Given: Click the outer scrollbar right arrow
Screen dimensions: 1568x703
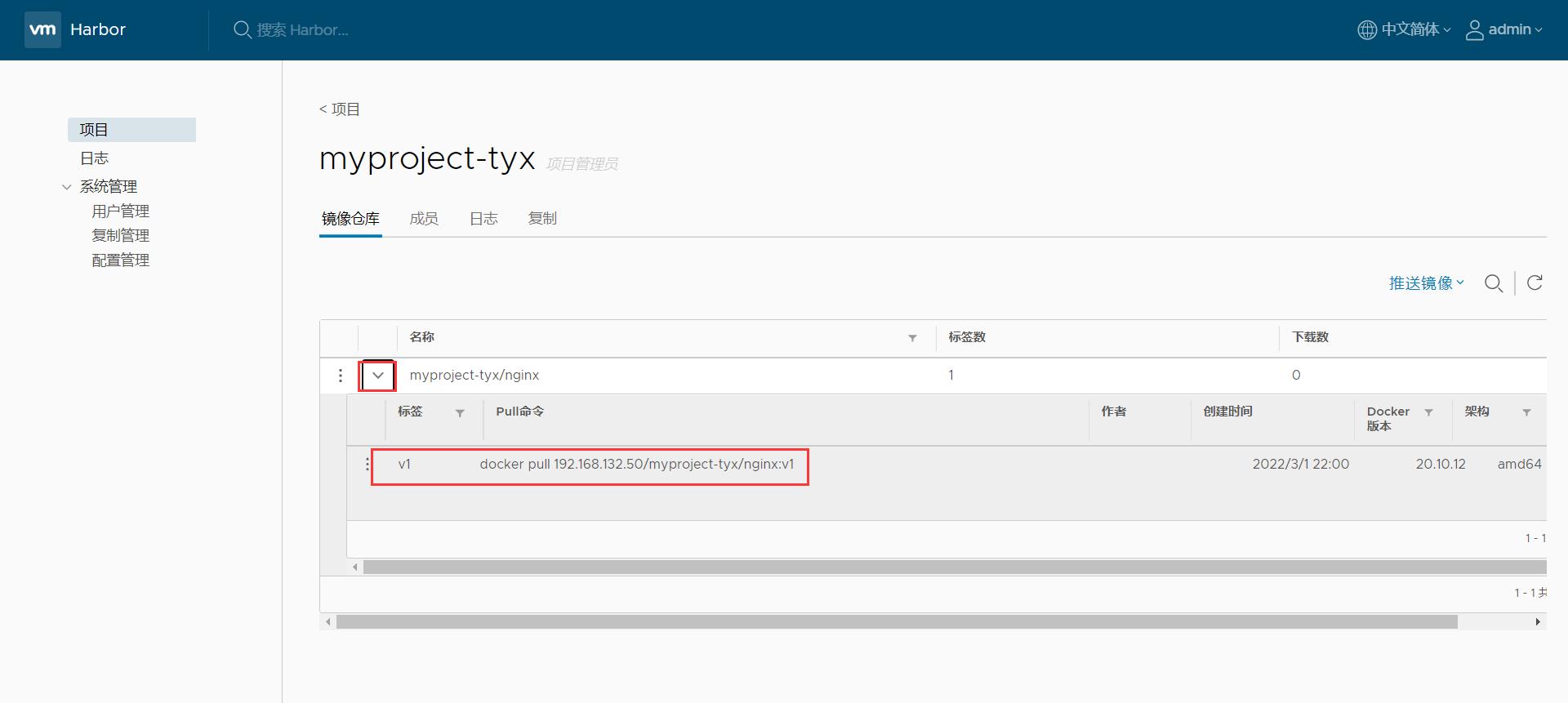Looking at the screenshot, I should tap(1538, 622).
